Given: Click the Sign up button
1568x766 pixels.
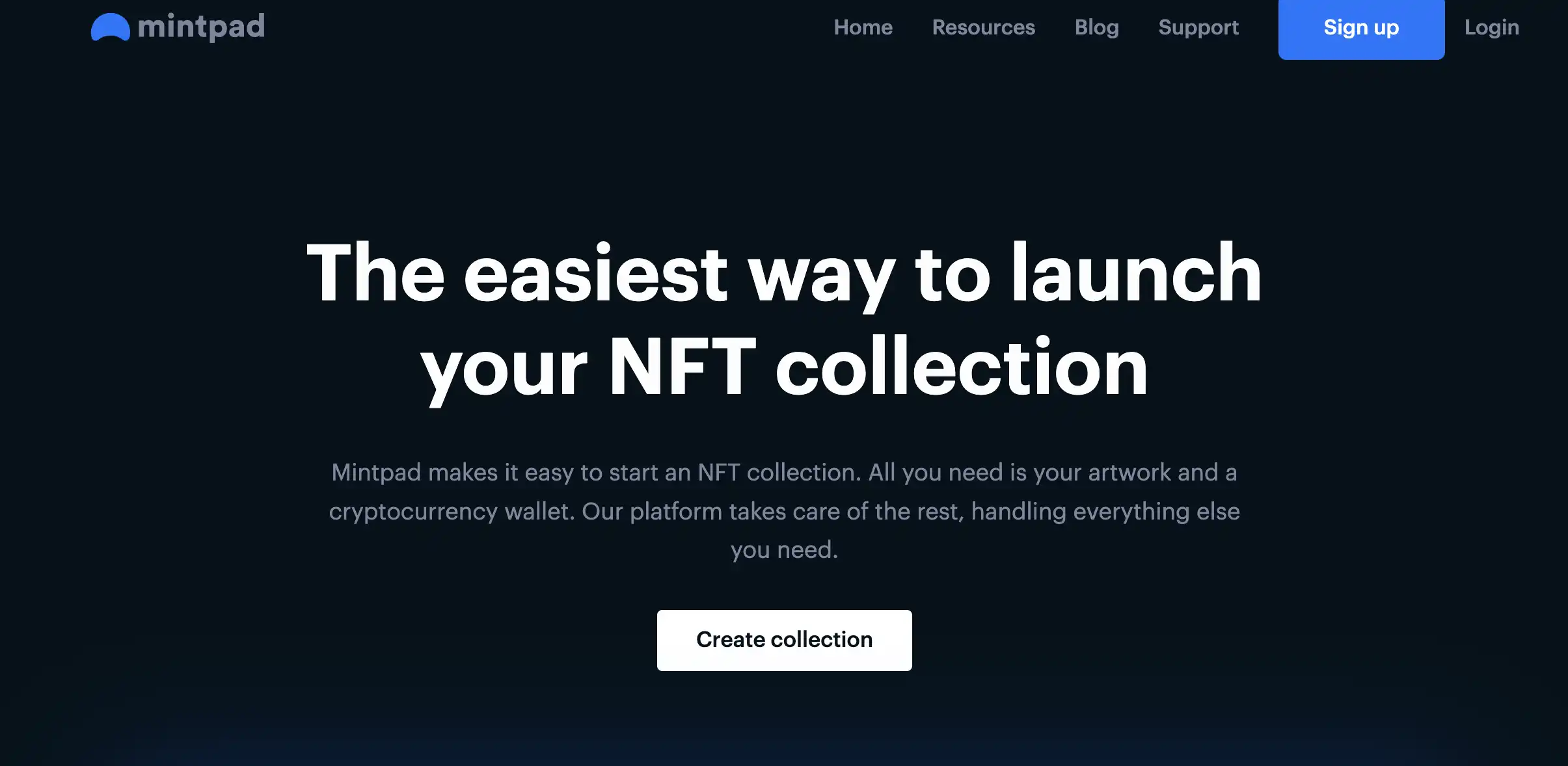Looking at the screenshot, I should click(x=1361, y=27).
